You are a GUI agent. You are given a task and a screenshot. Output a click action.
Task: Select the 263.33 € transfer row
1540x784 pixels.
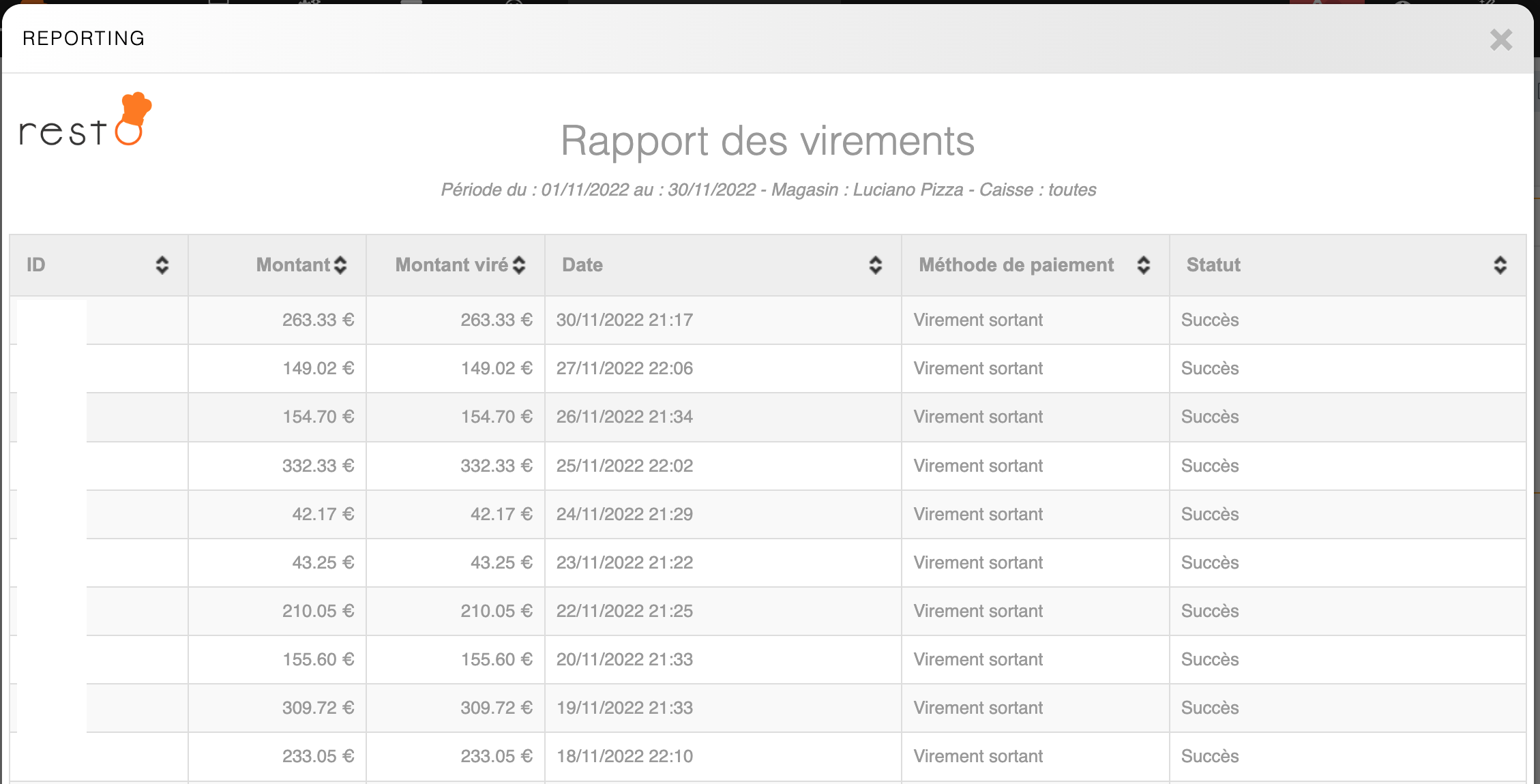[318, 320]
